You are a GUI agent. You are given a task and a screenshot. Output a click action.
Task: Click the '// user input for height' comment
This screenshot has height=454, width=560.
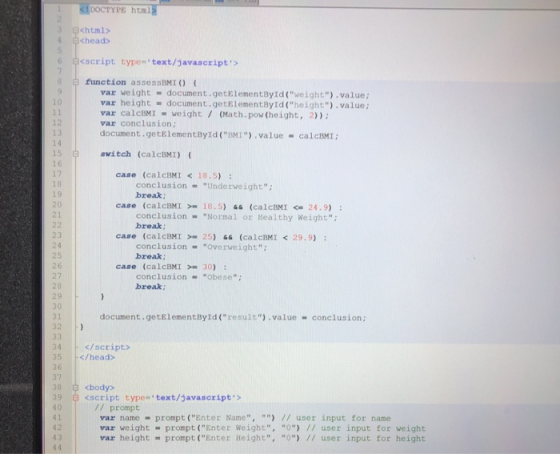coord(366,439)
